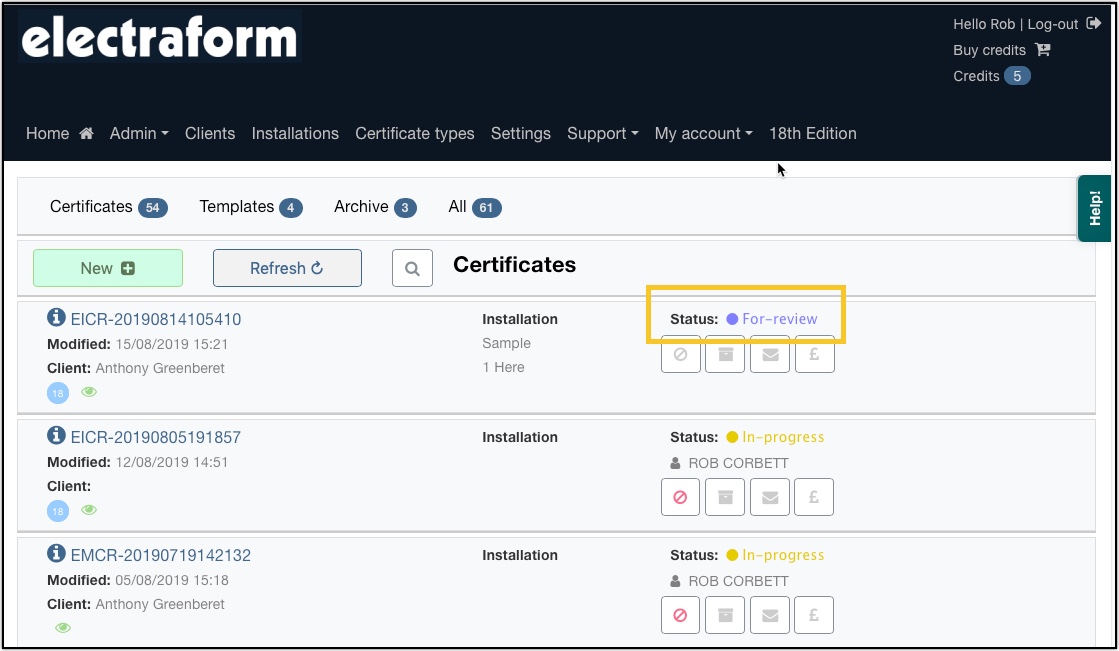Image resolution: width=1119 pixels, height=651 pixels.
Task: Click the Home house icon
Action: 86,133
